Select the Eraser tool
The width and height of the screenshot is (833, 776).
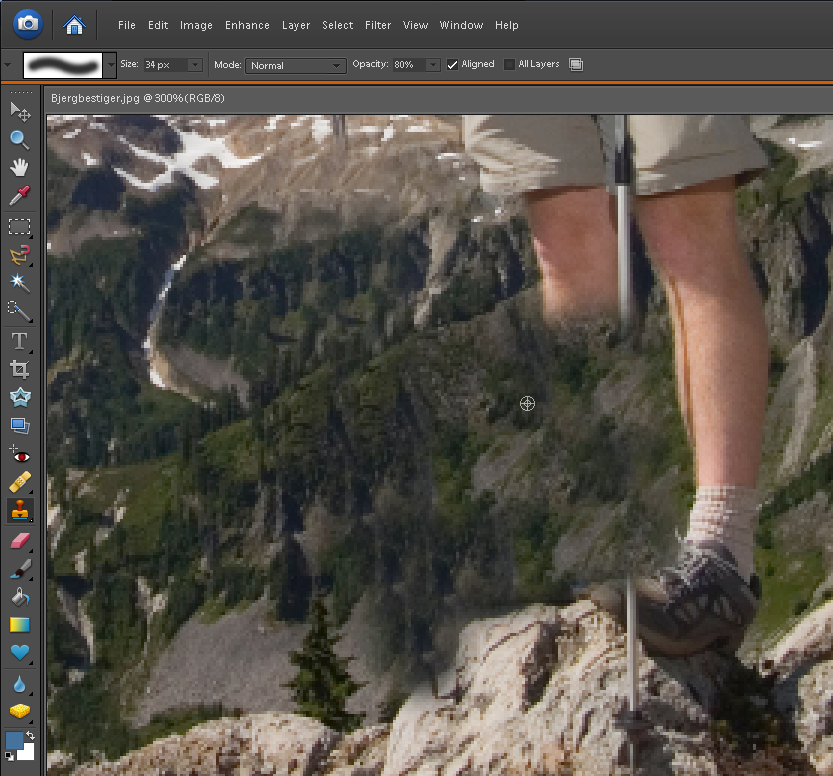[20, 541]
